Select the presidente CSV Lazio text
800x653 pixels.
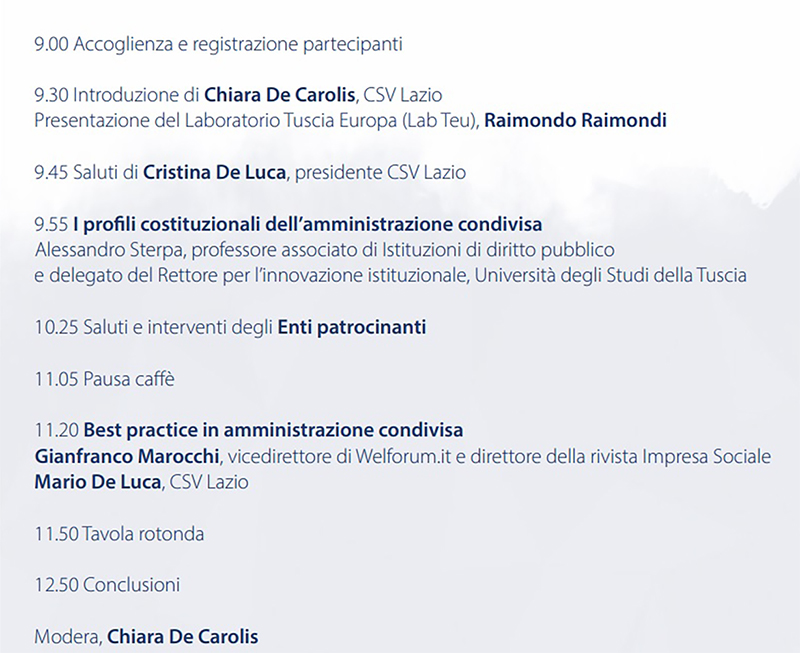380,172
